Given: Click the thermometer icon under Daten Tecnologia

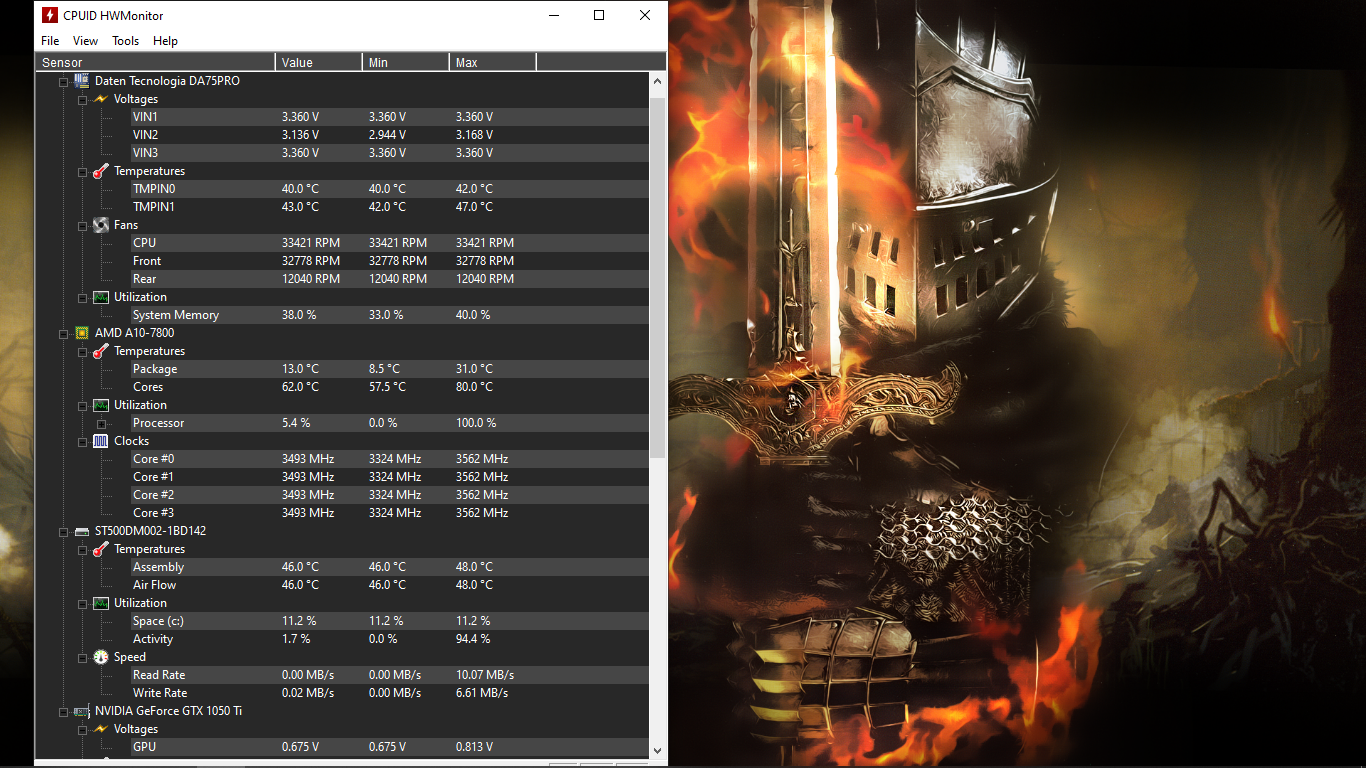Looking at the screenshot, I should click(x=100, y=171).
